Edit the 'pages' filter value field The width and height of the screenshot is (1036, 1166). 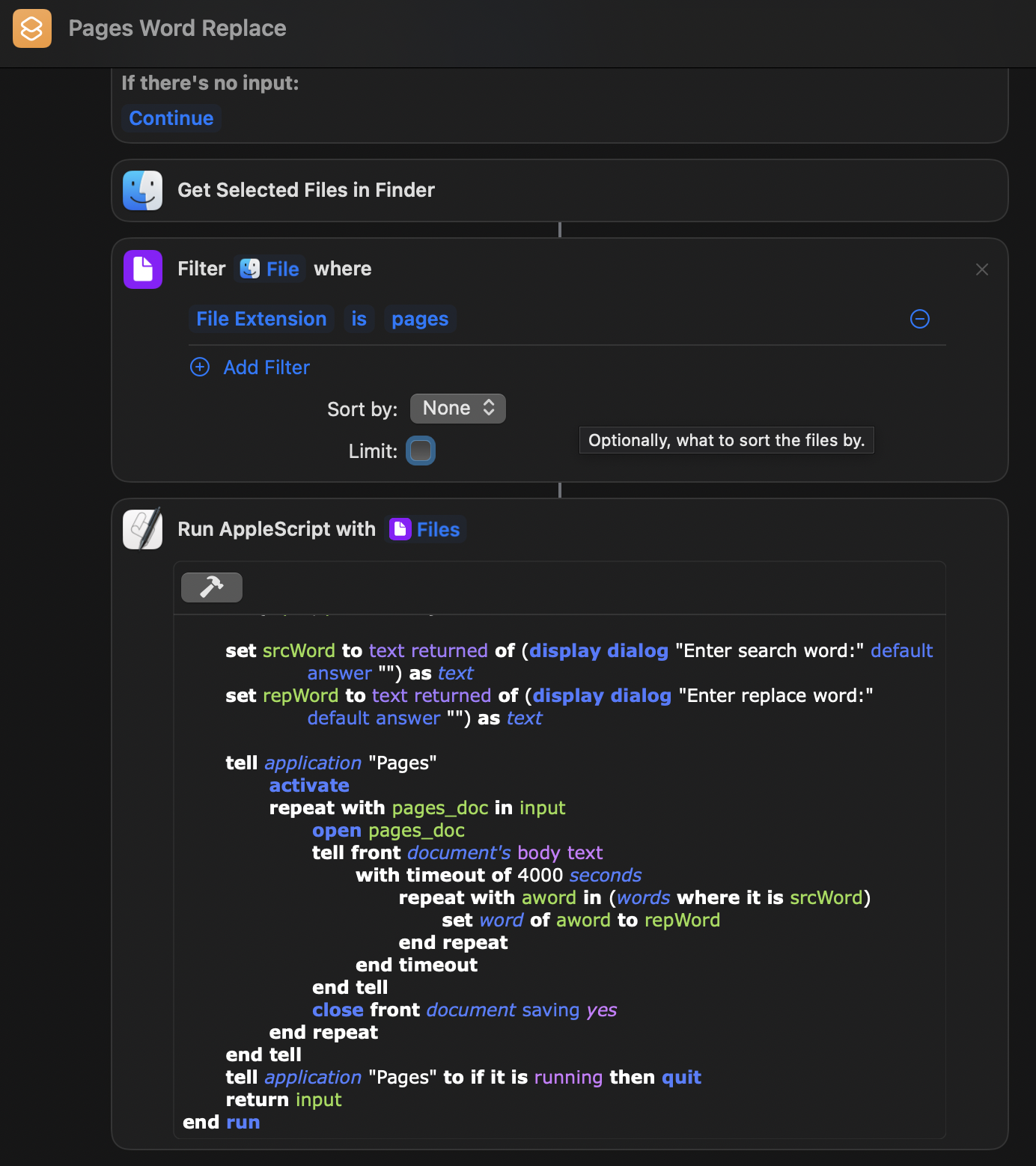coord(420,319)
